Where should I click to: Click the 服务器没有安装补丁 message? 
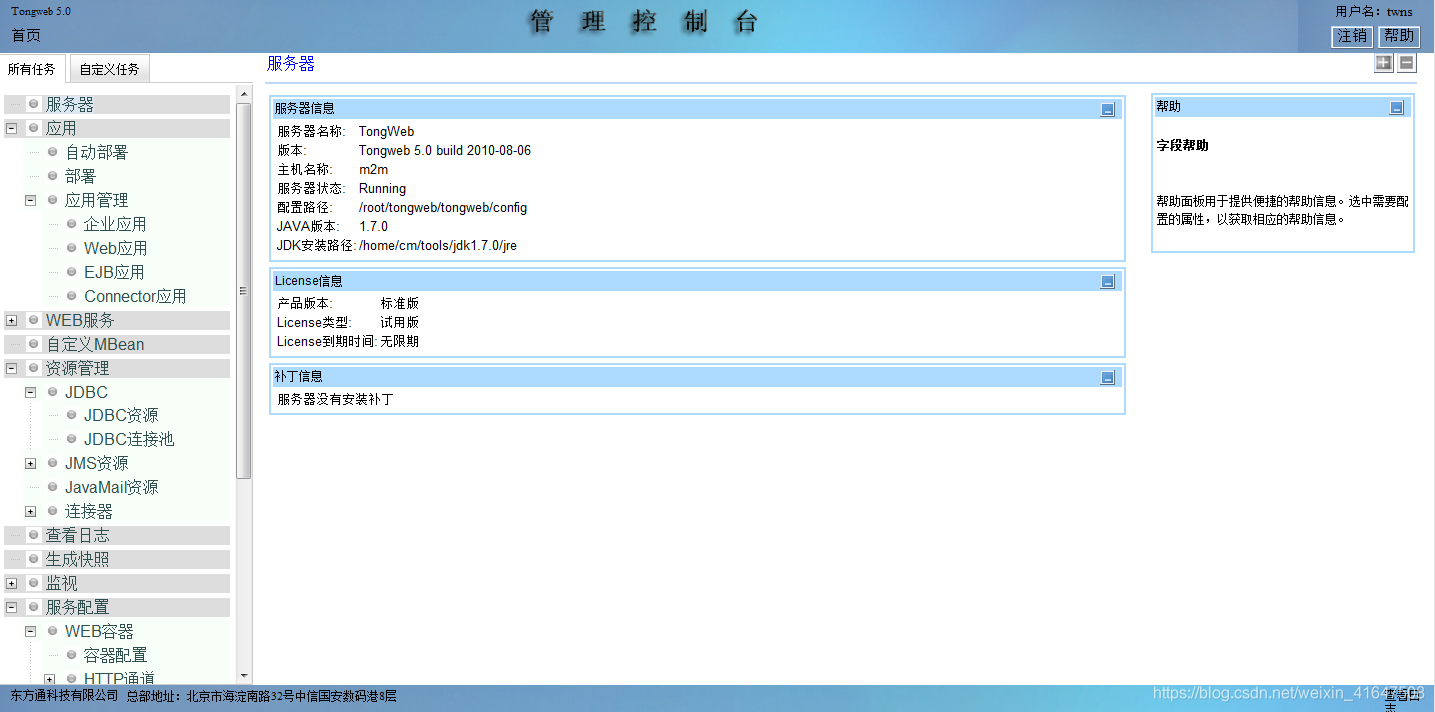click(x=335, y=400)
